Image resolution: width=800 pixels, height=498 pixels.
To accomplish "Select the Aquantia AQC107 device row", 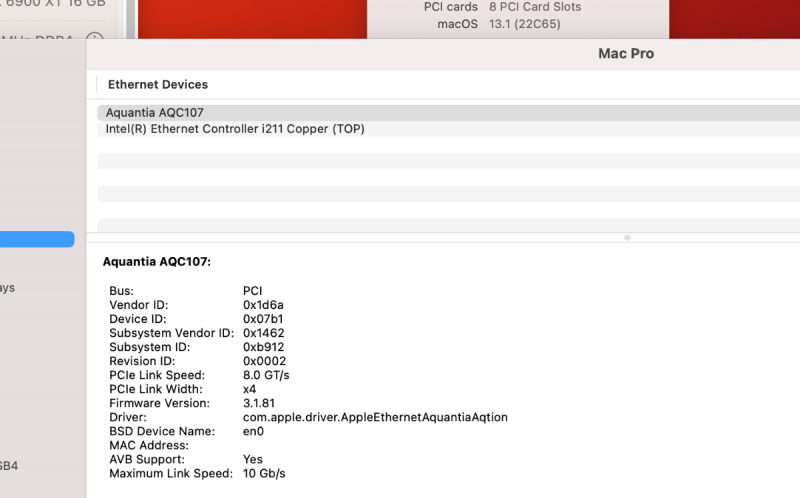I will click(x=448, y=113).
